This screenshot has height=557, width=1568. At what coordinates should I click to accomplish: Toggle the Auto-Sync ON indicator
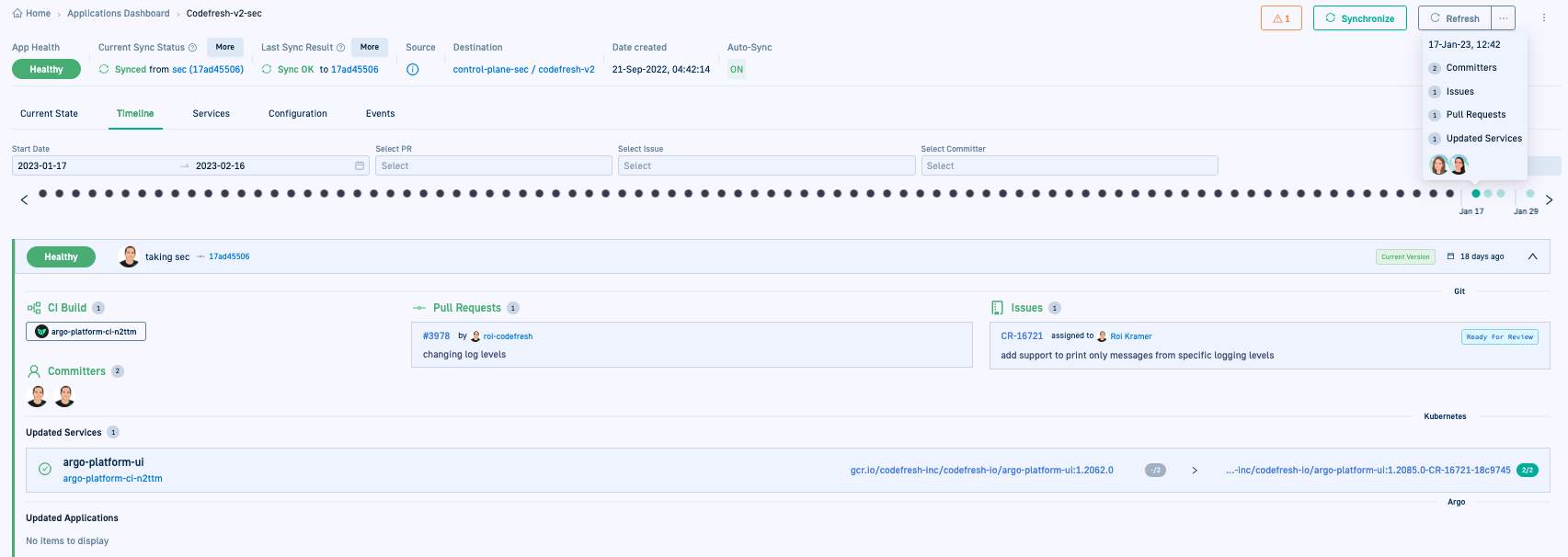pos(737,70)
